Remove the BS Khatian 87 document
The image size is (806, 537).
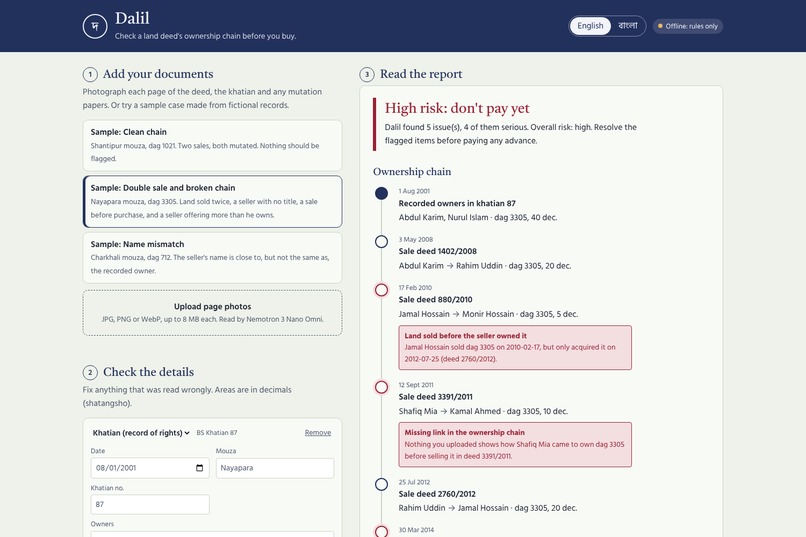(x=318, y=433)
